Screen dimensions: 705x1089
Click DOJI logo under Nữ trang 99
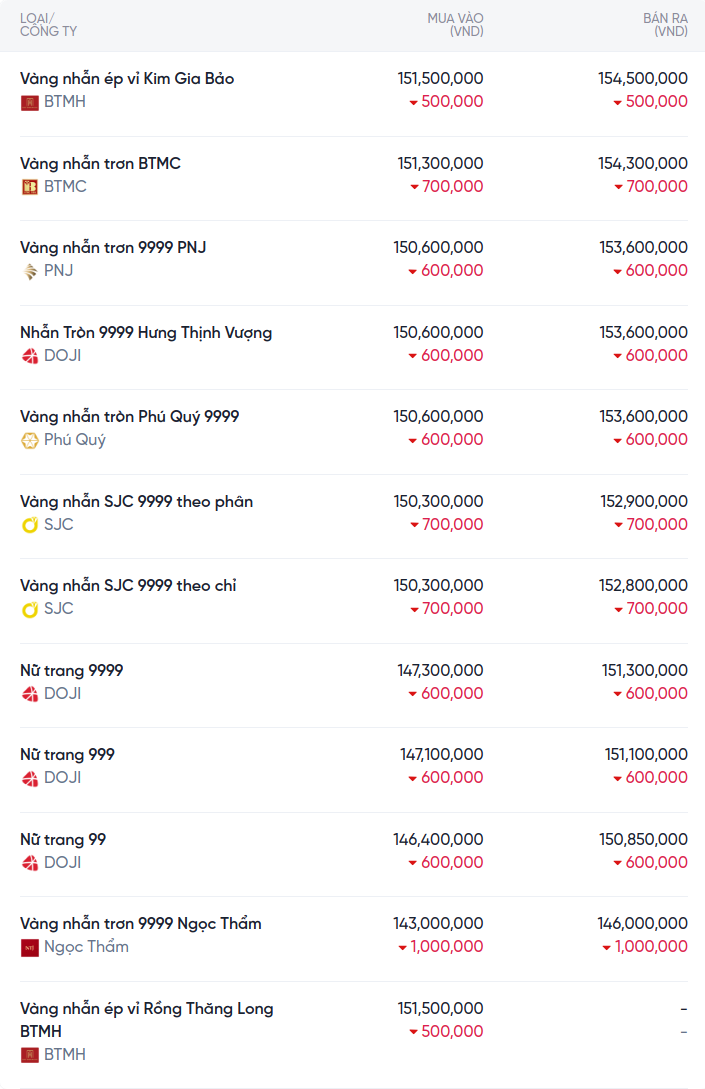[x=30, y=863]
